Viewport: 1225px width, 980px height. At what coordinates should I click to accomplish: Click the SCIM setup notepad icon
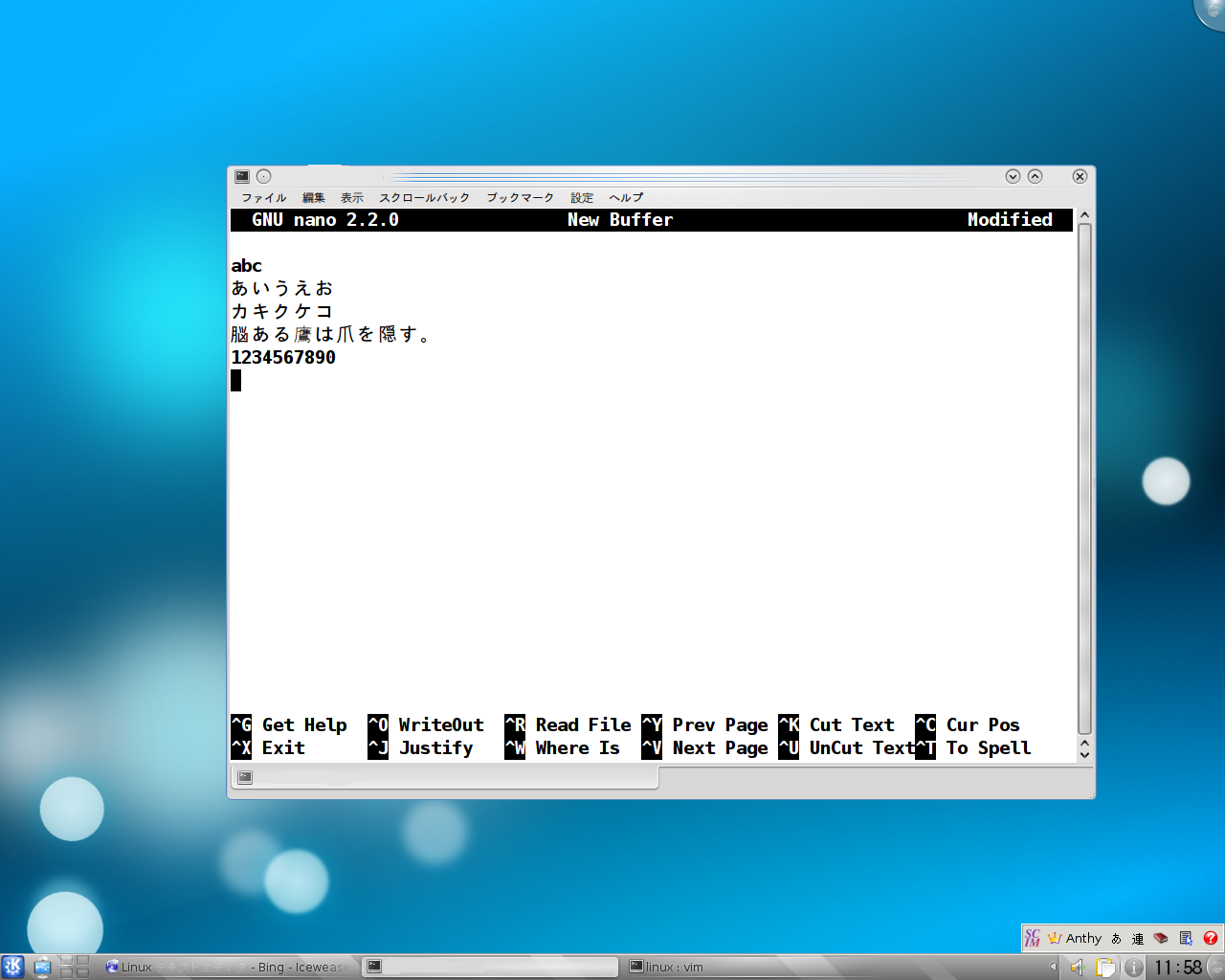pos(1185,938)
